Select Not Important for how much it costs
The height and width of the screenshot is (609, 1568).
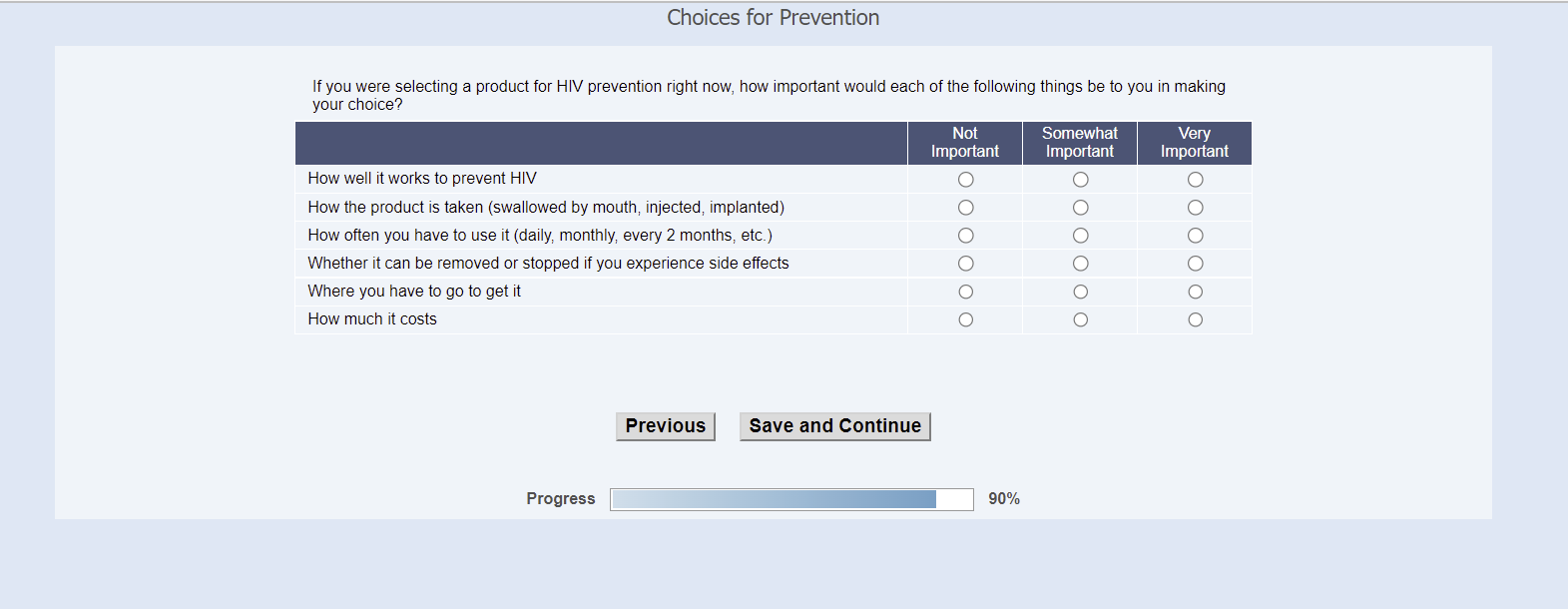[x=965, y=319]
